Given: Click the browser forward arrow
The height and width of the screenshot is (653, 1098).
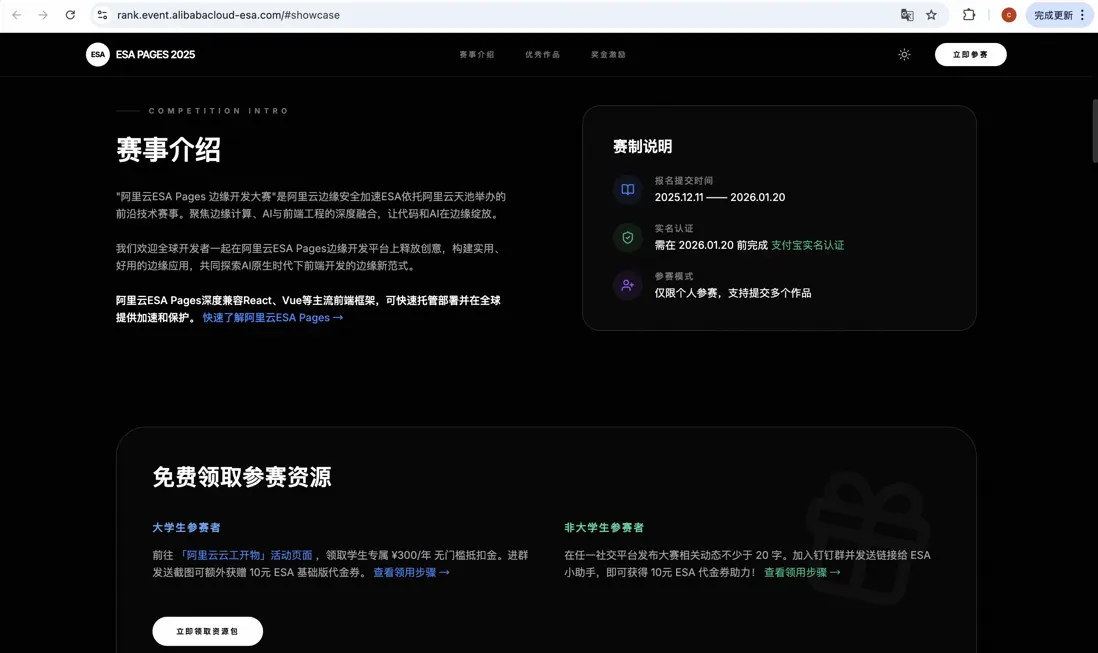Looking at the screenshot, I should tap(43, 15).
